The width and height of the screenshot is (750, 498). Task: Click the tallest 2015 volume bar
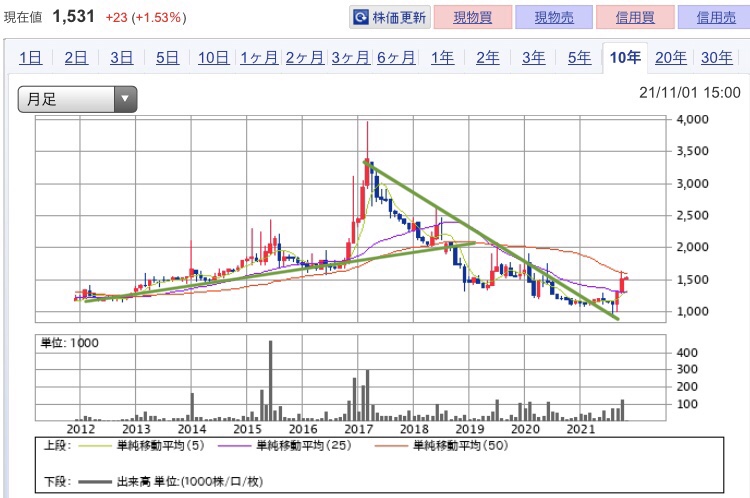pyautogui.click(x=270, y=380)
